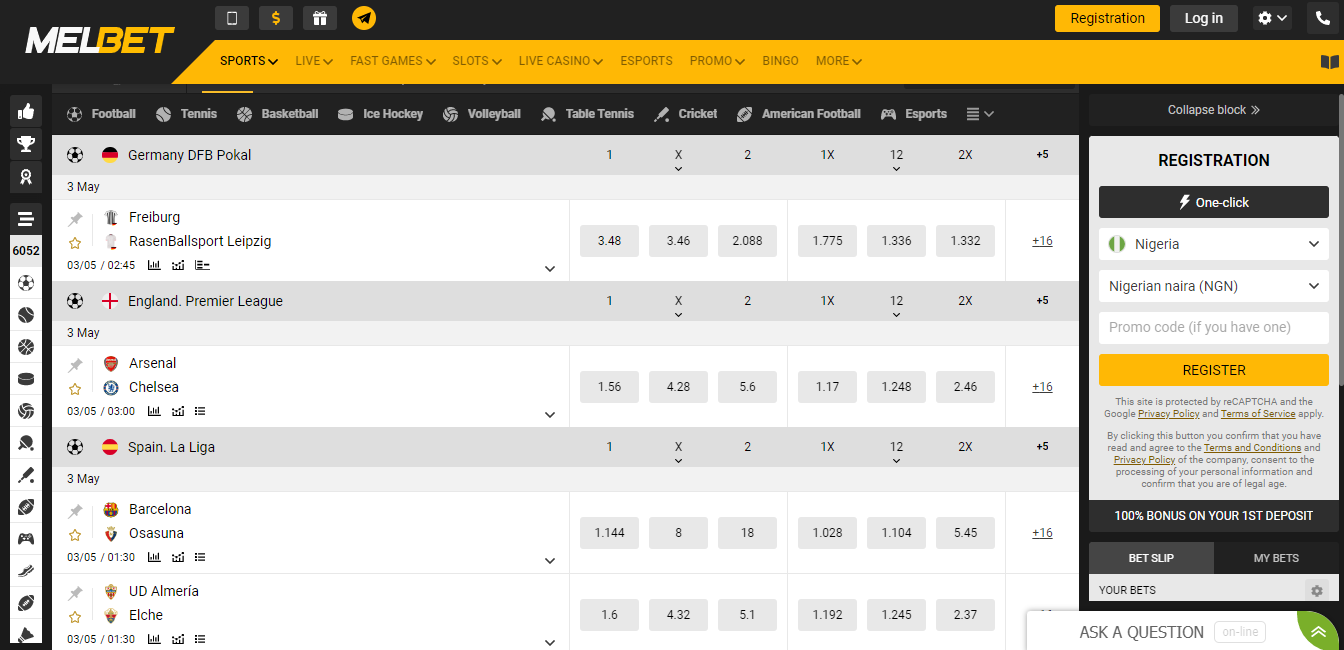
Task: Open the trophy icon in left sidebar
Action: point(26,144)
